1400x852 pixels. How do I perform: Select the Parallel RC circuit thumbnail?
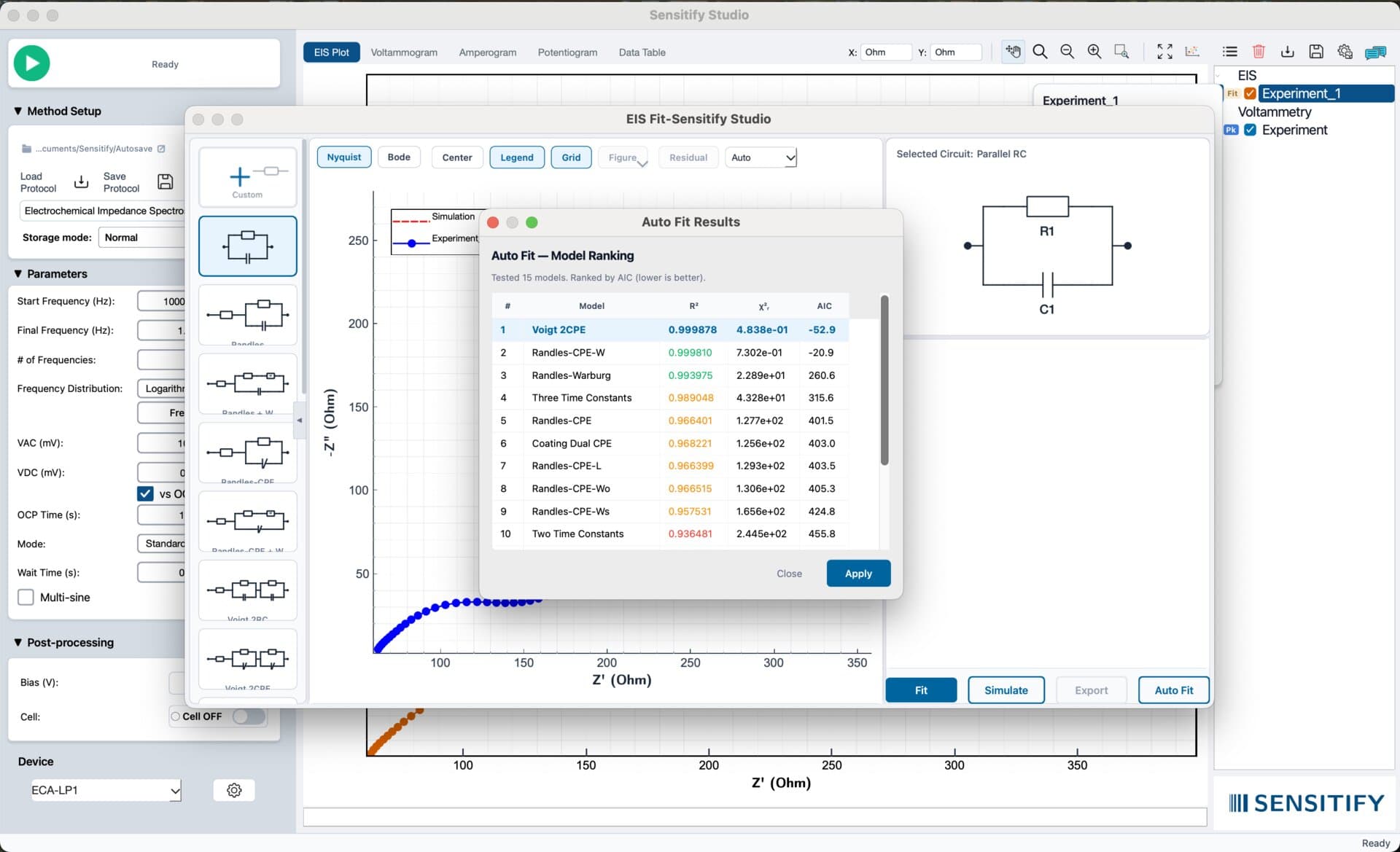point(248,246)
